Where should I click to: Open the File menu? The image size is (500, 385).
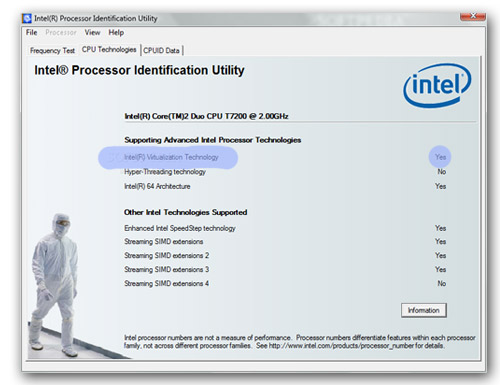[x=31, y=32]
